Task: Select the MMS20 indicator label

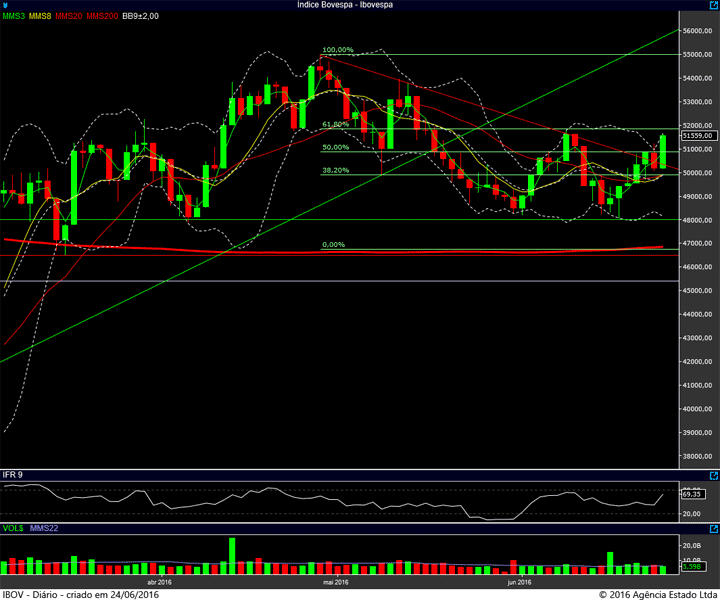Action: pos(69,16)
